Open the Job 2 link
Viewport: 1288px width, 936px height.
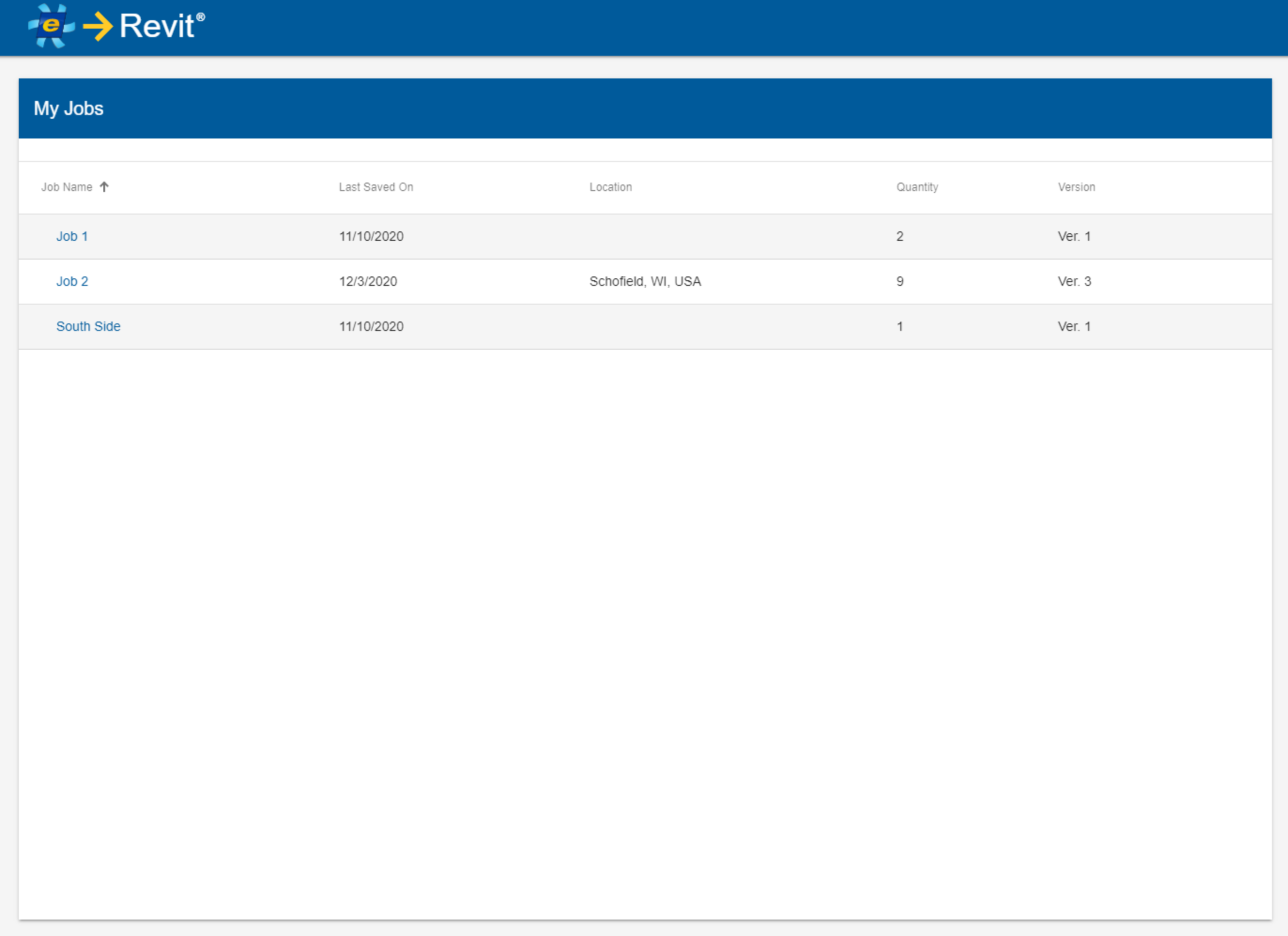tap(72, 281)
